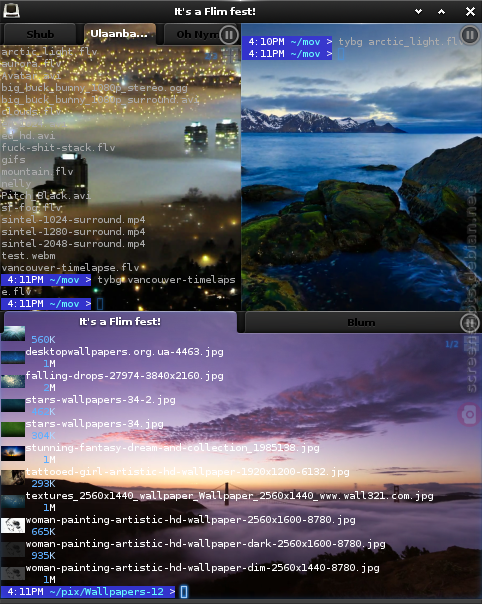Image resolution: width=482 pixels, height=604 pixels.
Task: Click thumbnail of falling-drops-27974-3840x2160.jpg
Action: coord(13,381)
